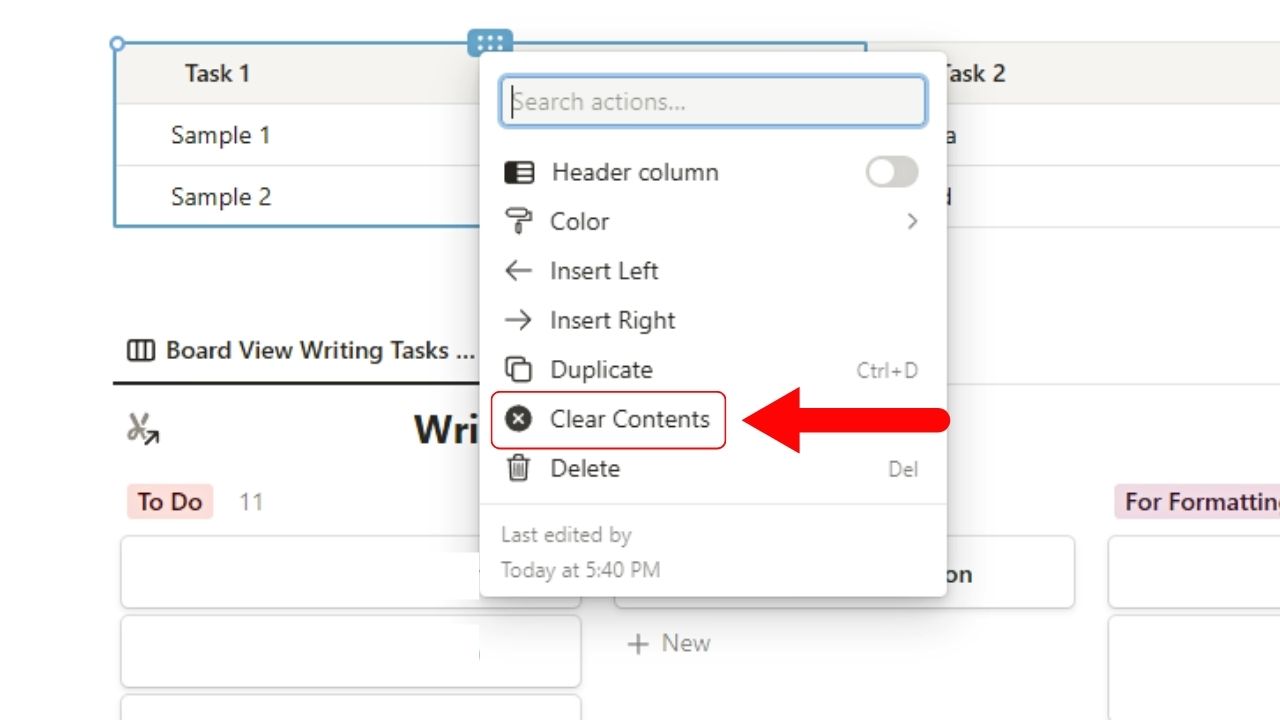Click the Clear Contents cross-circle icon
The image size is (1280, 720).
(518, 419)
